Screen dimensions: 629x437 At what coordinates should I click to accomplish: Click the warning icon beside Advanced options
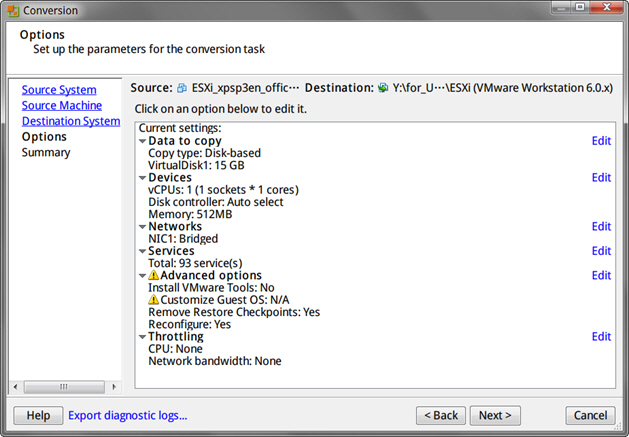point(154,275)
